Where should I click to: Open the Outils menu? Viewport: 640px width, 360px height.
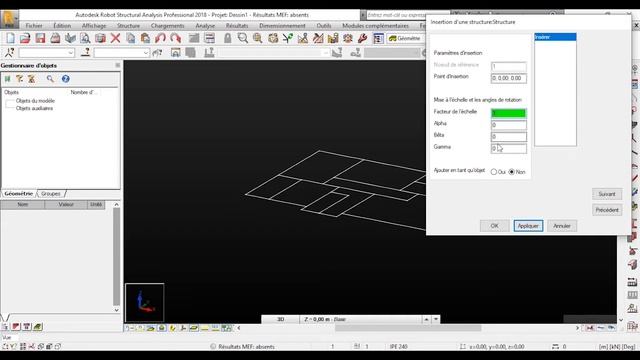point(324,25)
